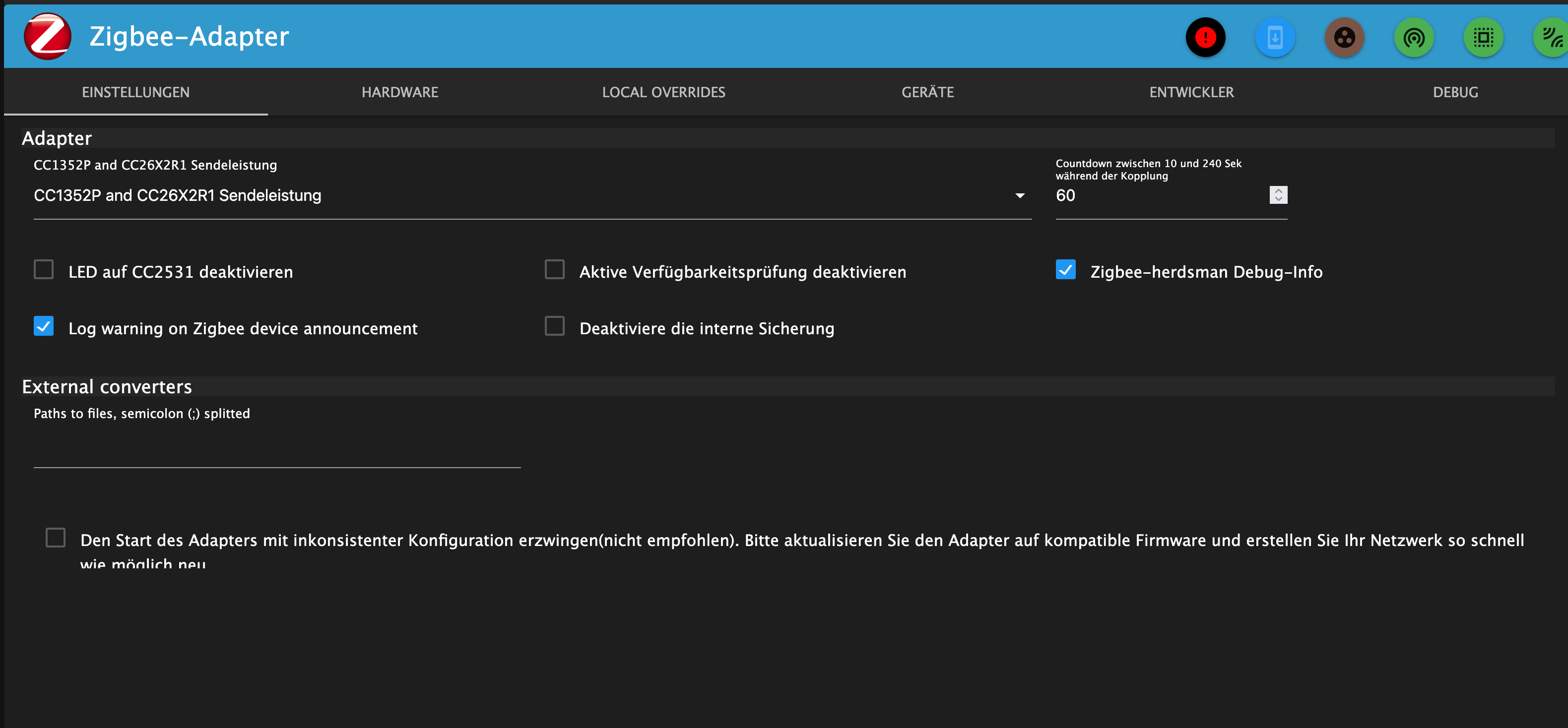
Task: Click the red Zigbee logo
Action: [48, 37]
